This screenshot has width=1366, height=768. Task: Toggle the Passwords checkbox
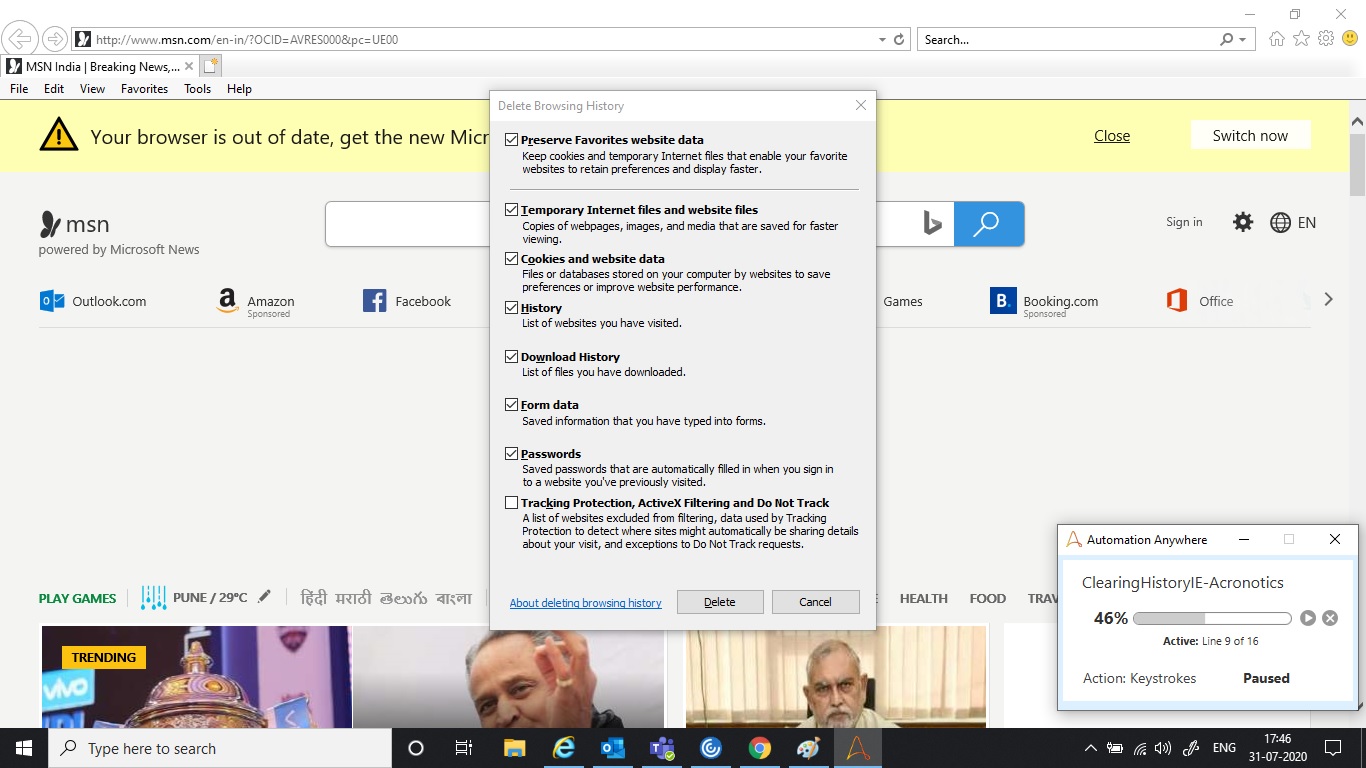512,454
